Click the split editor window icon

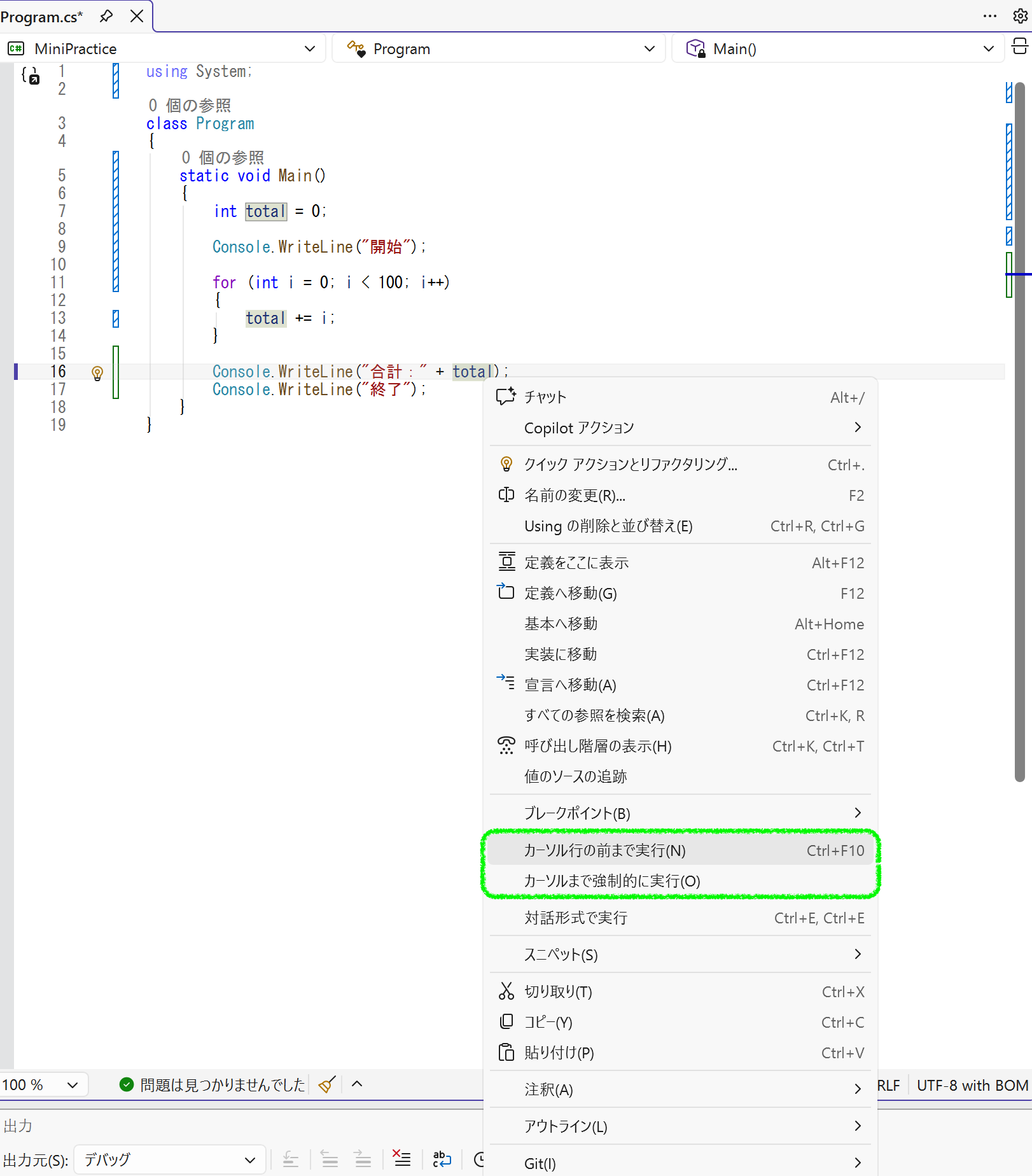point(1019,47)
